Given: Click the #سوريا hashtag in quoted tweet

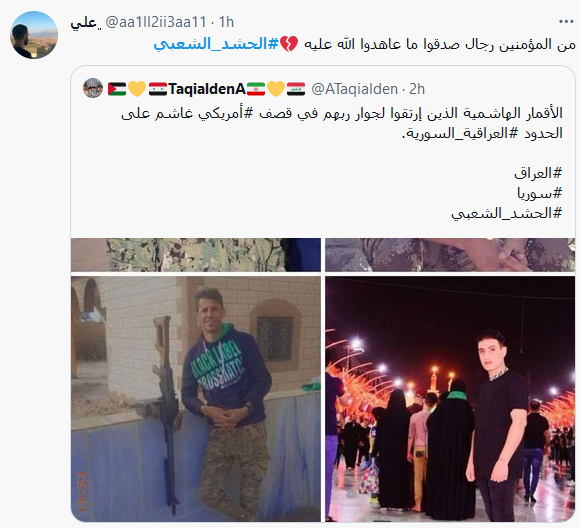Looking at the screenshot, I should (x=540, y=193).
